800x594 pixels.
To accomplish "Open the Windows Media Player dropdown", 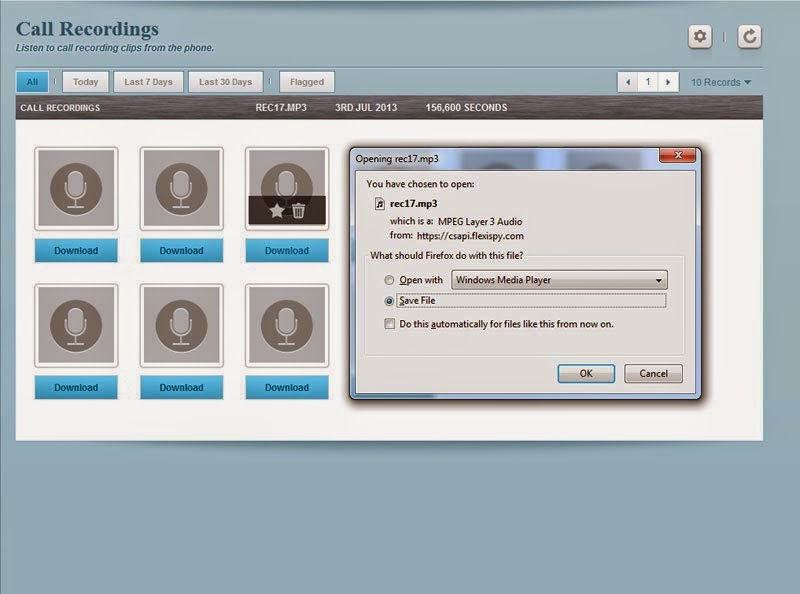I will [x=559, y=280].
